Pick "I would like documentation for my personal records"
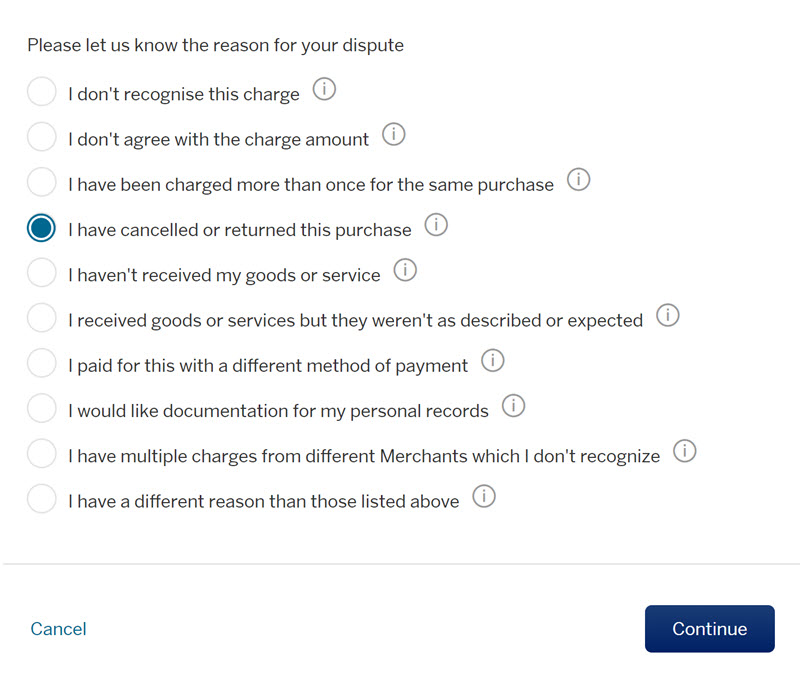The image size is (800, 676). [42, 409]
